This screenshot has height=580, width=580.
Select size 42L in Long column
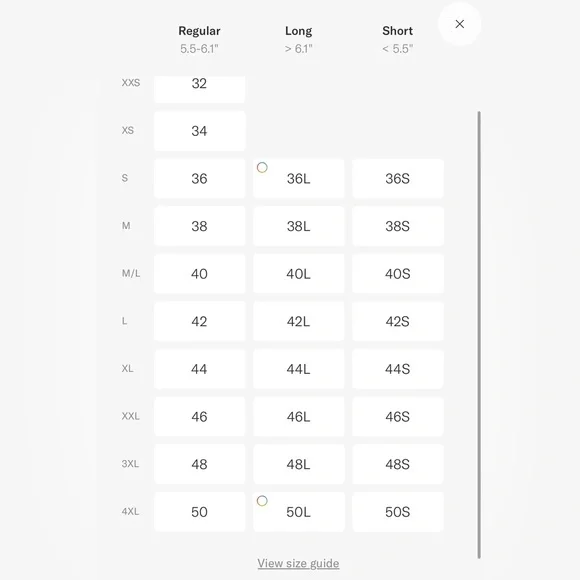pos(299,321)
